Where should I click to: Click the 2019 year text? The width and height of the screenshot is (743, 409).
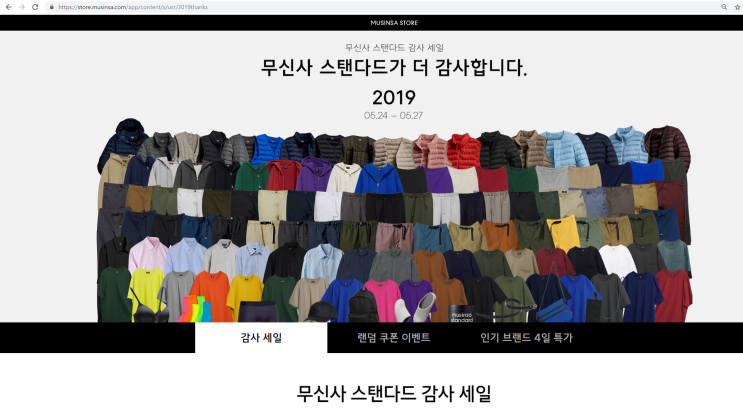(x=394, y=98)
